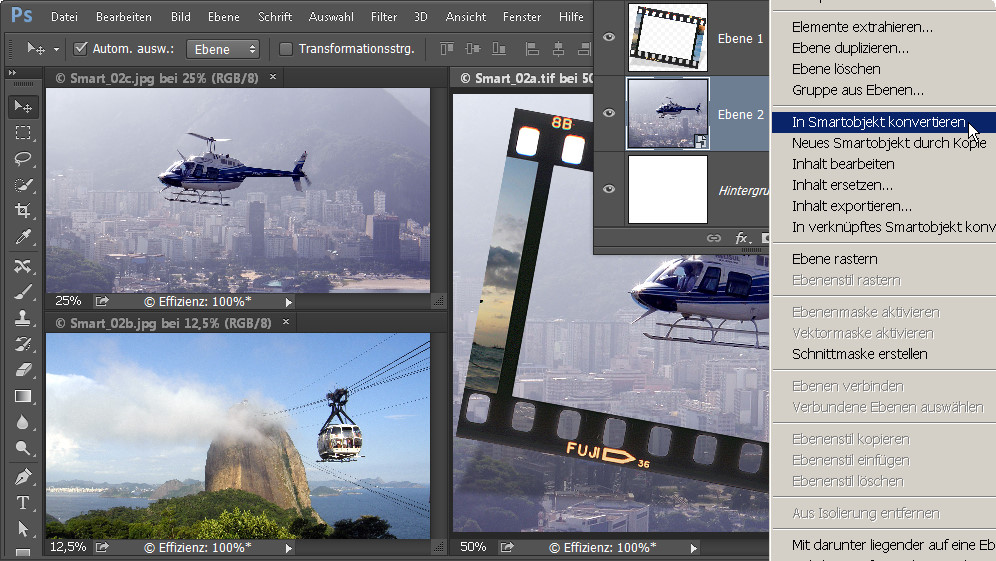Select the Path Selection tool
The image size is (996, 561).
click(x=23, y=529)
